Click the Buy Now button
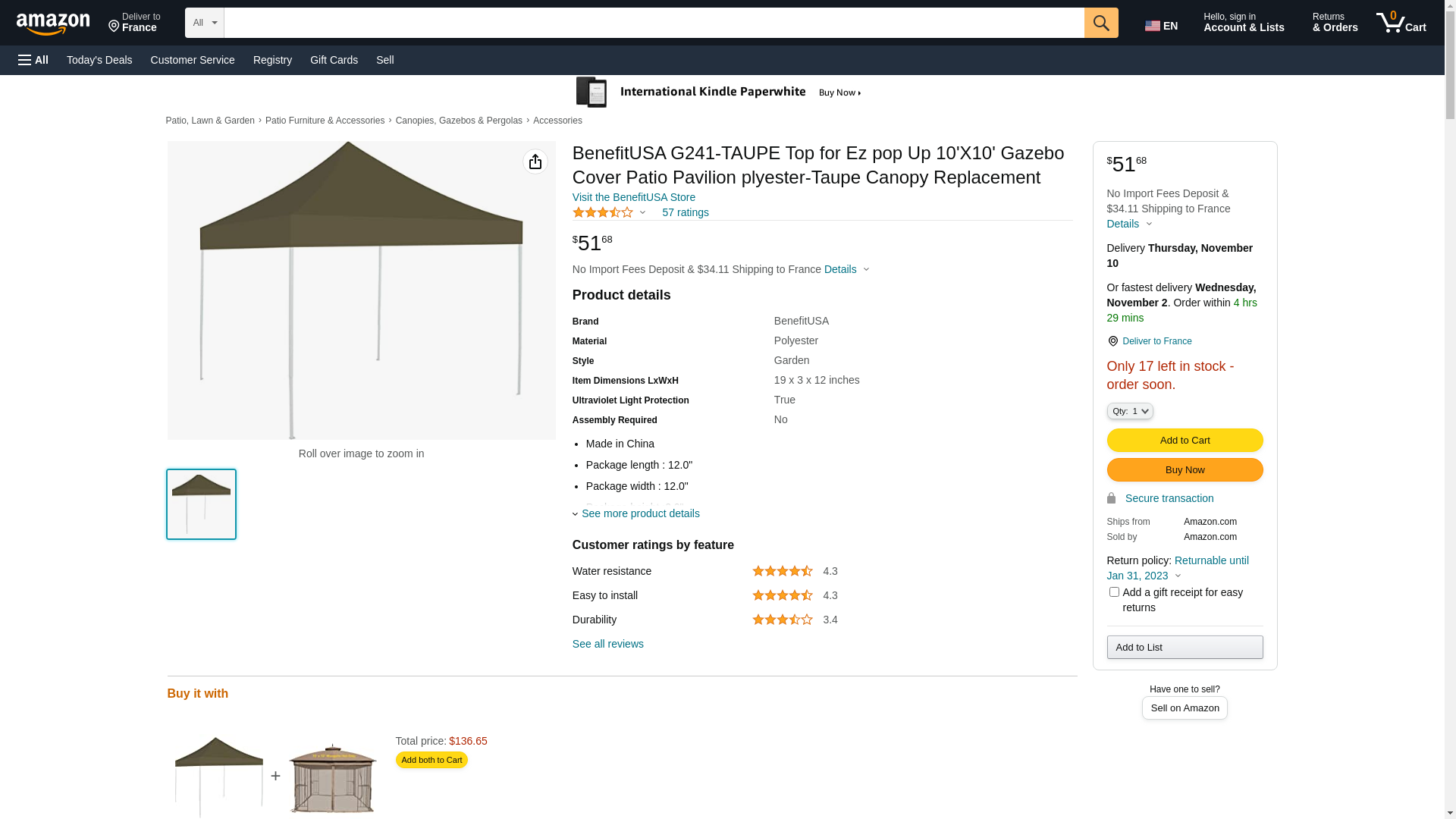This screenshot has height=819, width=1456. click(x=1185, y=470)
